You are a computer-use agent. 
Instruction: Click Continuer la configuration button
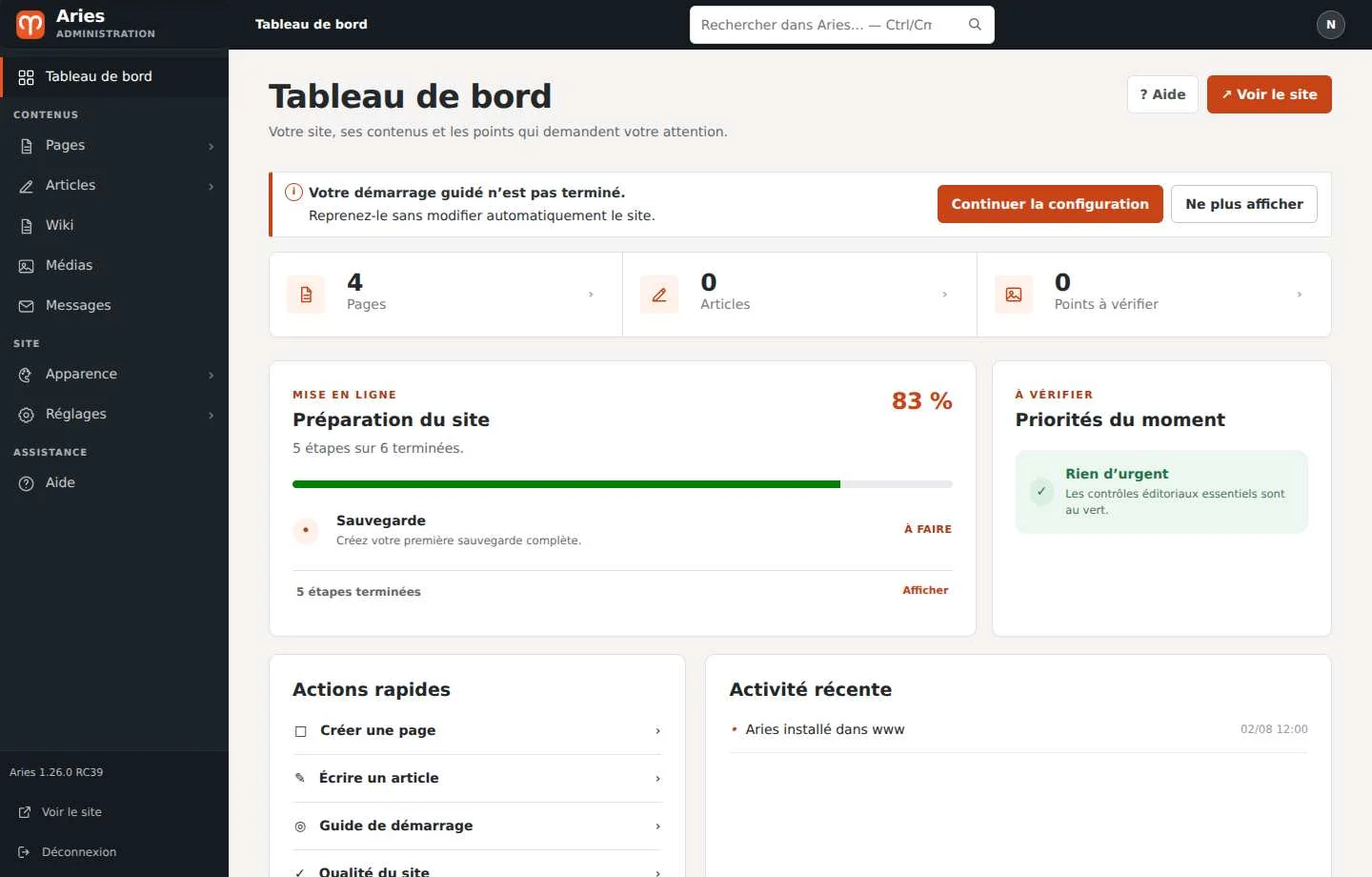click(1050, 204)
